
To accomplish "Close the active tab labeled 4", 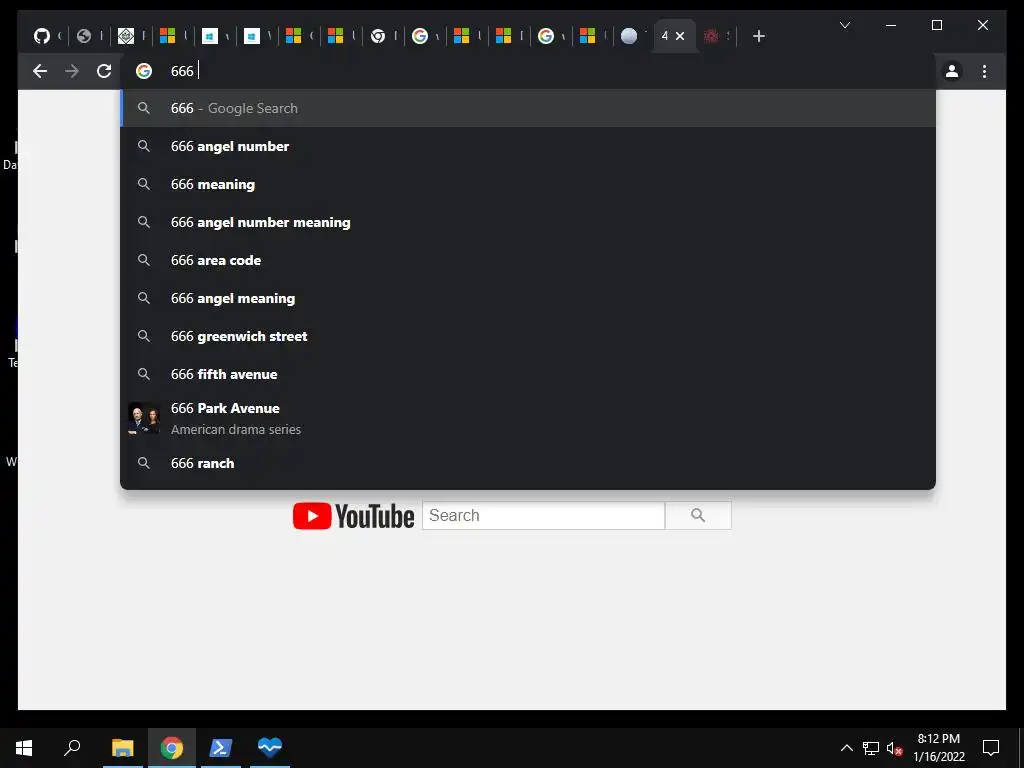I will coord(680,36).
